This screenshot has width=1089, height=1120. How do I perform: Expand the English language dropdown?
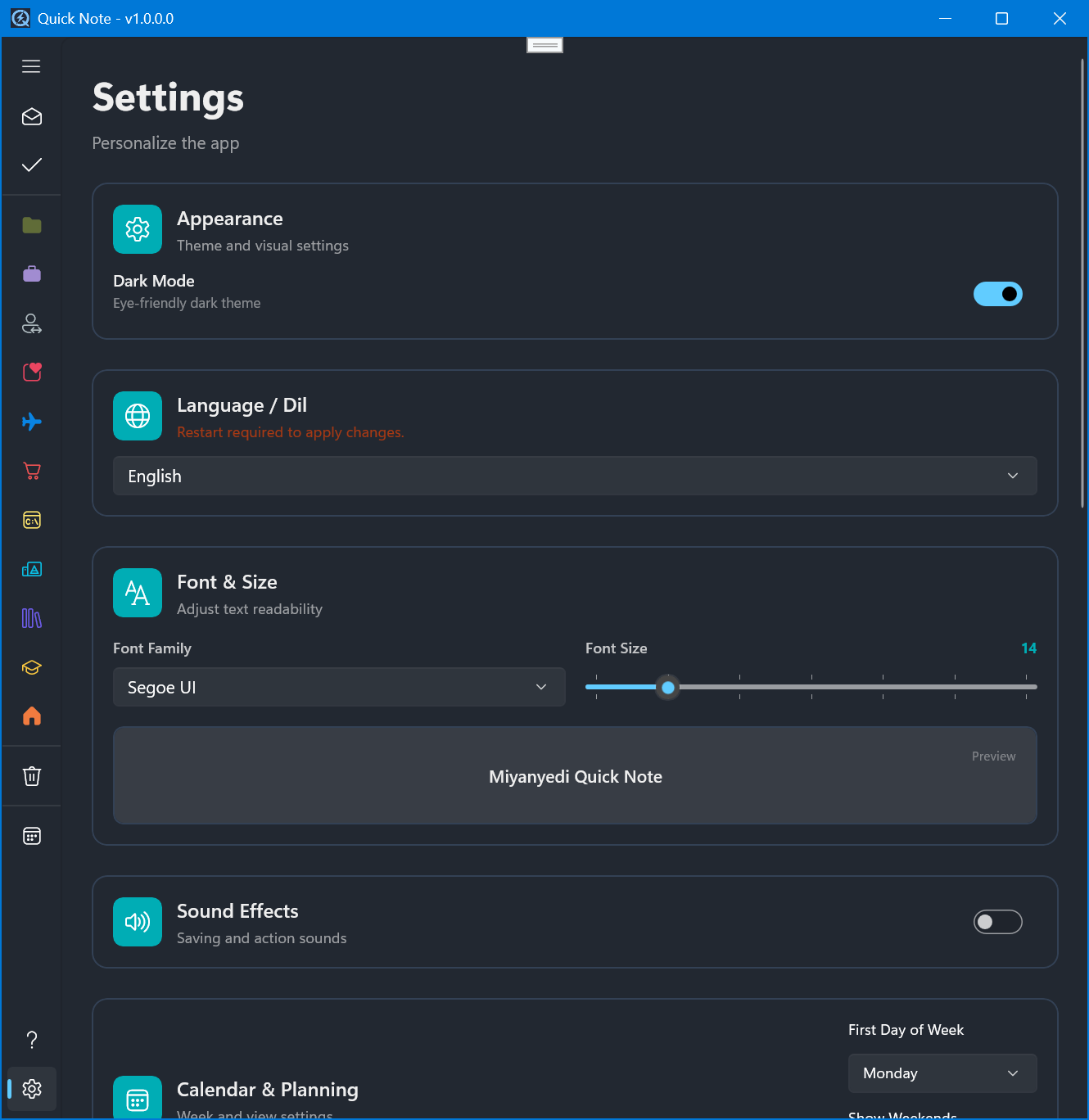pos(575,476)
